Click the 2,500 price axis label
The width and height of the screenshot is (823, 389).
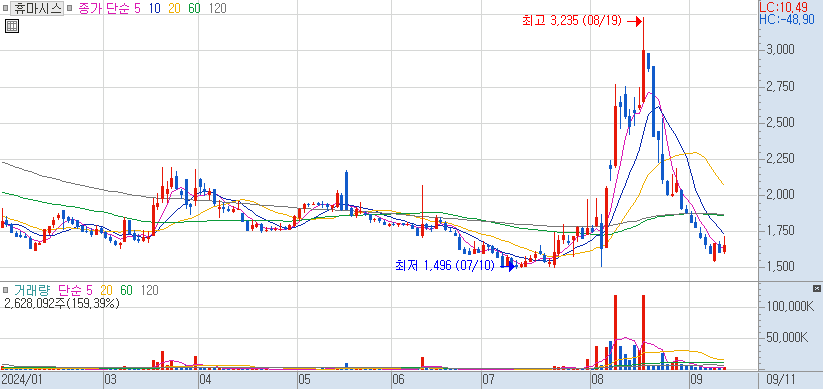click(779, 123)
